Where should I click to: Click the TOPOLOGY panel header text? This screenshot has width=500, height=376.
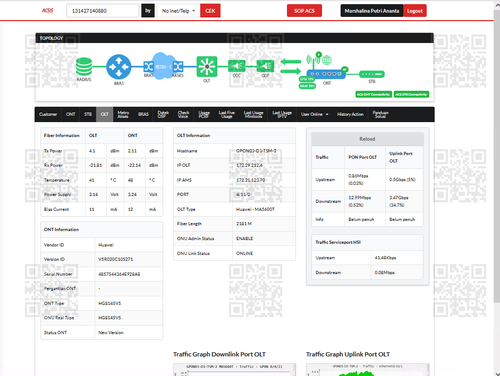51,38
